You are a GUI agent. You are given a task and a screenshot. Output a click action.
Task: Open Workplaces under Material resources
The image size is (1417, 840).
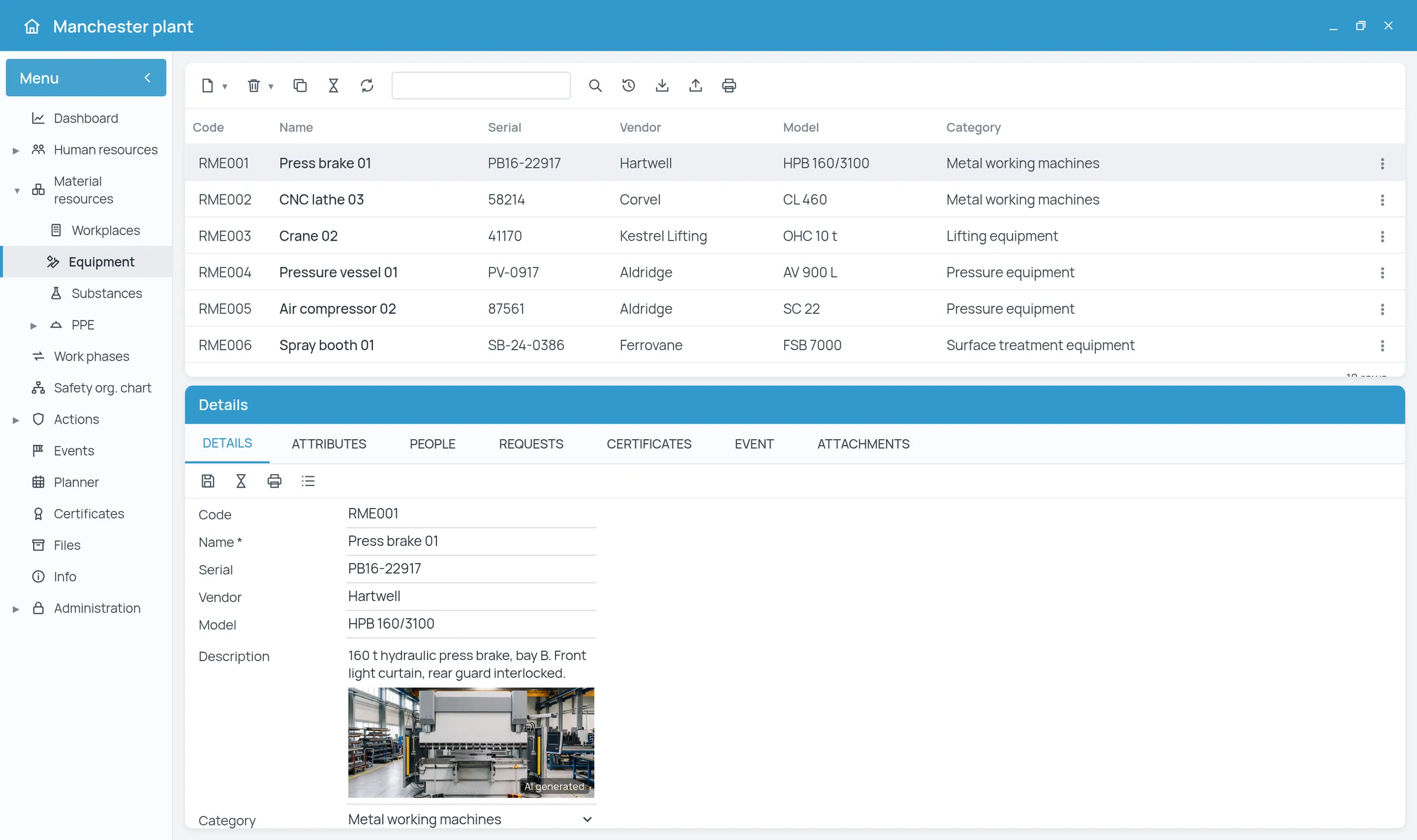pos(105,230)
